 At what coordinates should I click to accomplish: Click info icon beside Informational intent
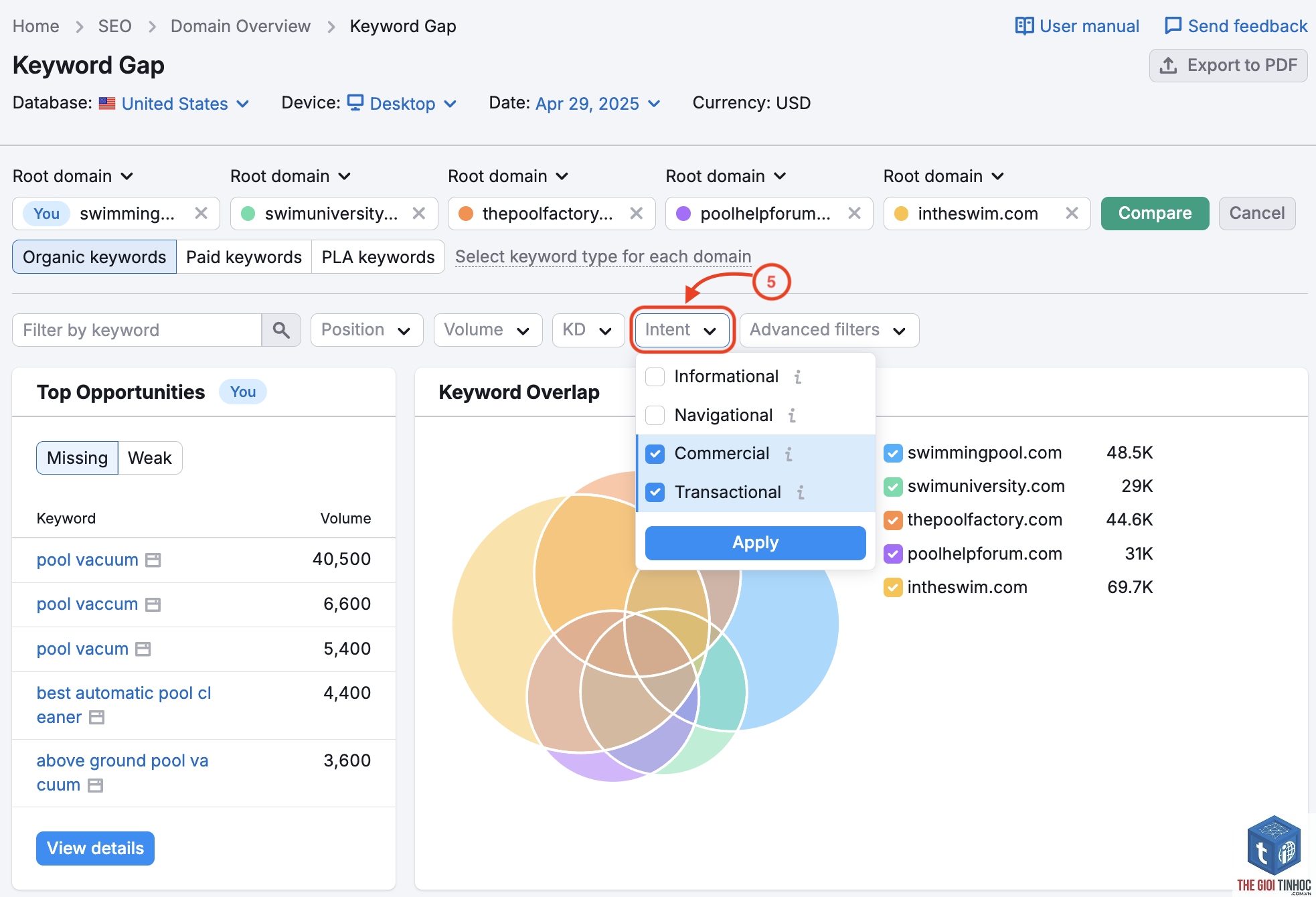(x=798, y=377)
